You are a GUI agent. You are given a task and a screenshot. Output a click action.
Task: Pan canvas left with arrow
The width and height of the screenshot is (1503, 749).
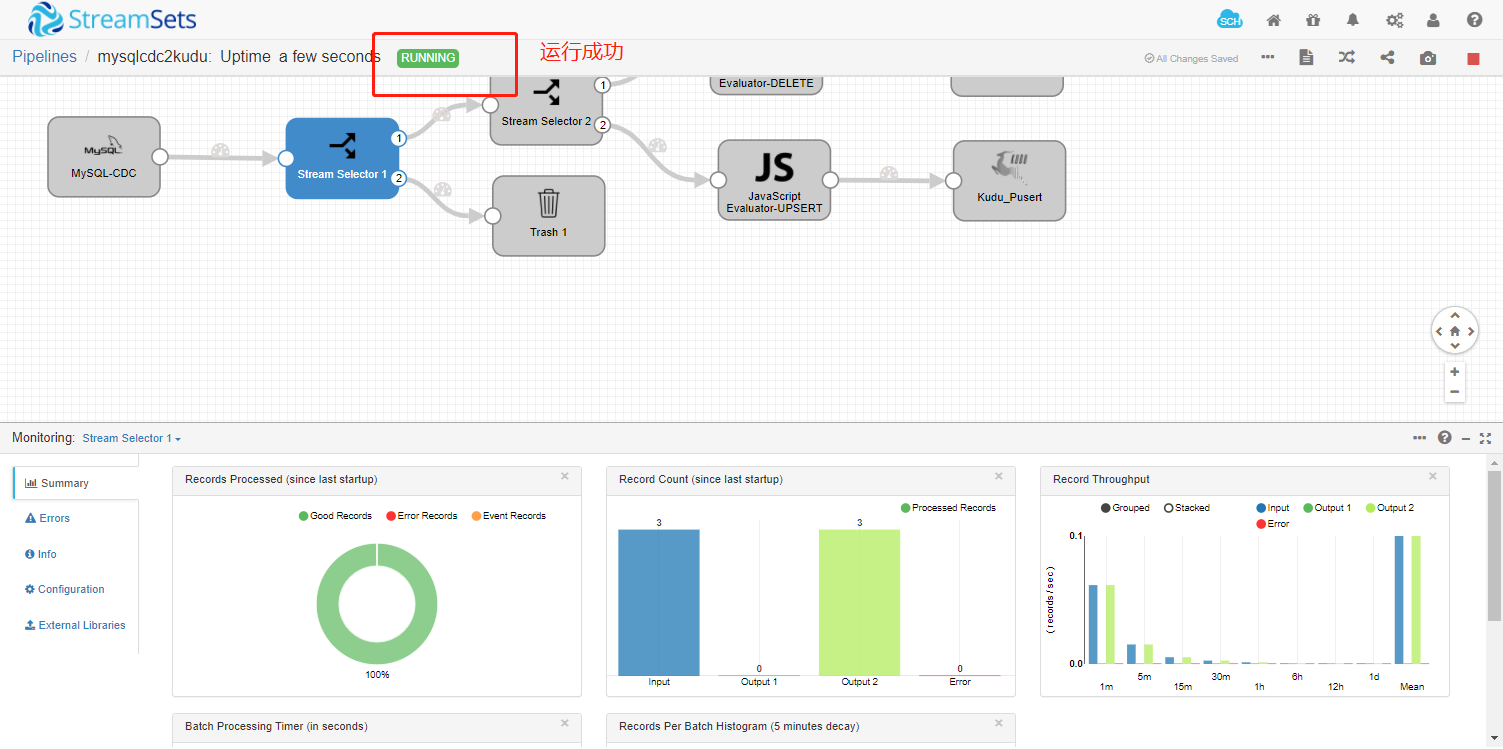pyautogui.click(x=1439, y=331)
